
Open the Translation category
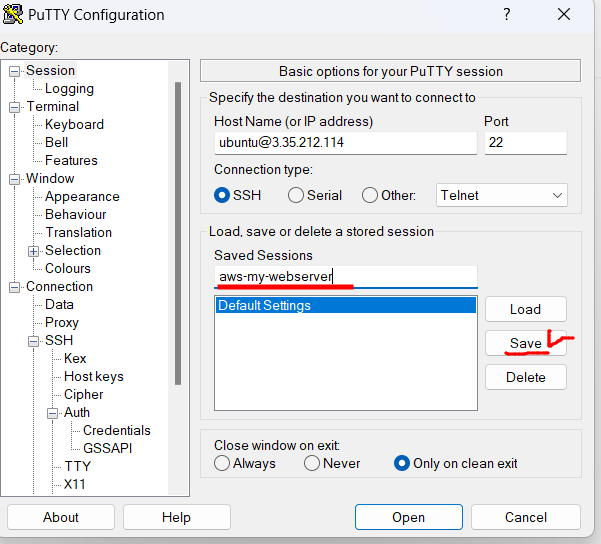coord(79,233)
